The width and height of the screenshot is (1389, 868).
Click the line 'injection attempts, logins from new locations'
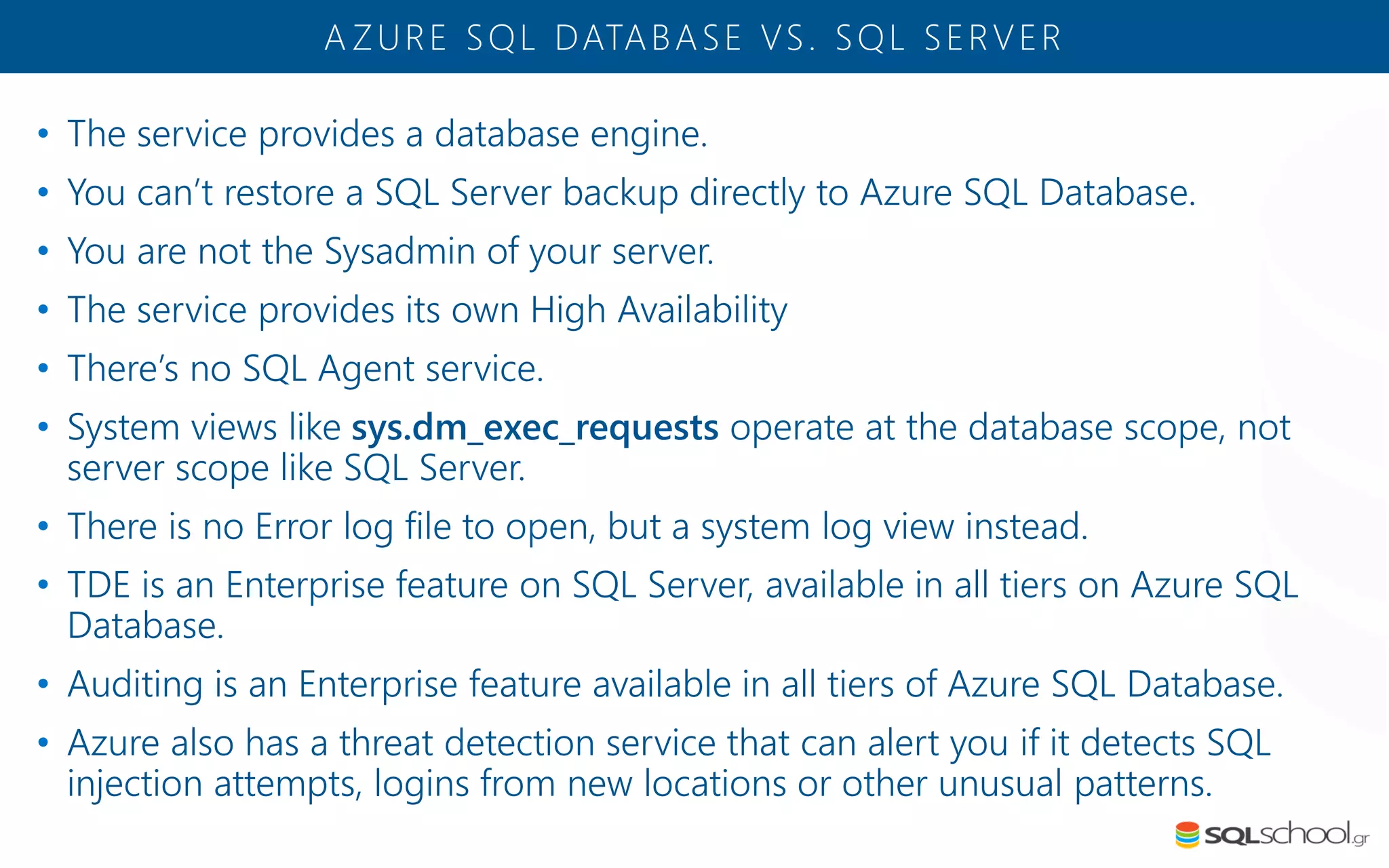tap(639, 784)
